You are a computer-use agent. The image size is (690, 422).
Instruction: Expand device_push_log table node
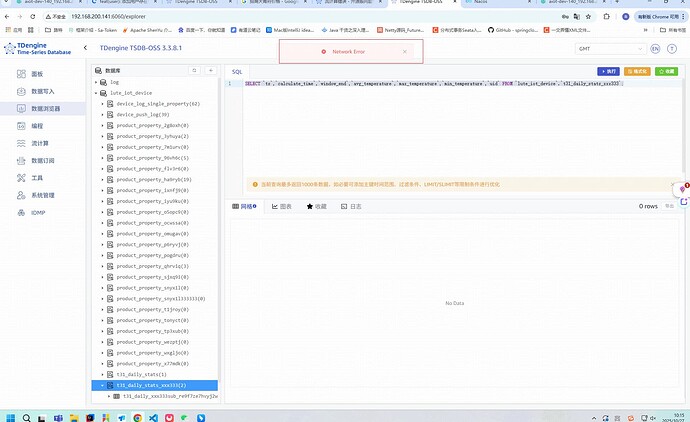click(x=110, y=114)
